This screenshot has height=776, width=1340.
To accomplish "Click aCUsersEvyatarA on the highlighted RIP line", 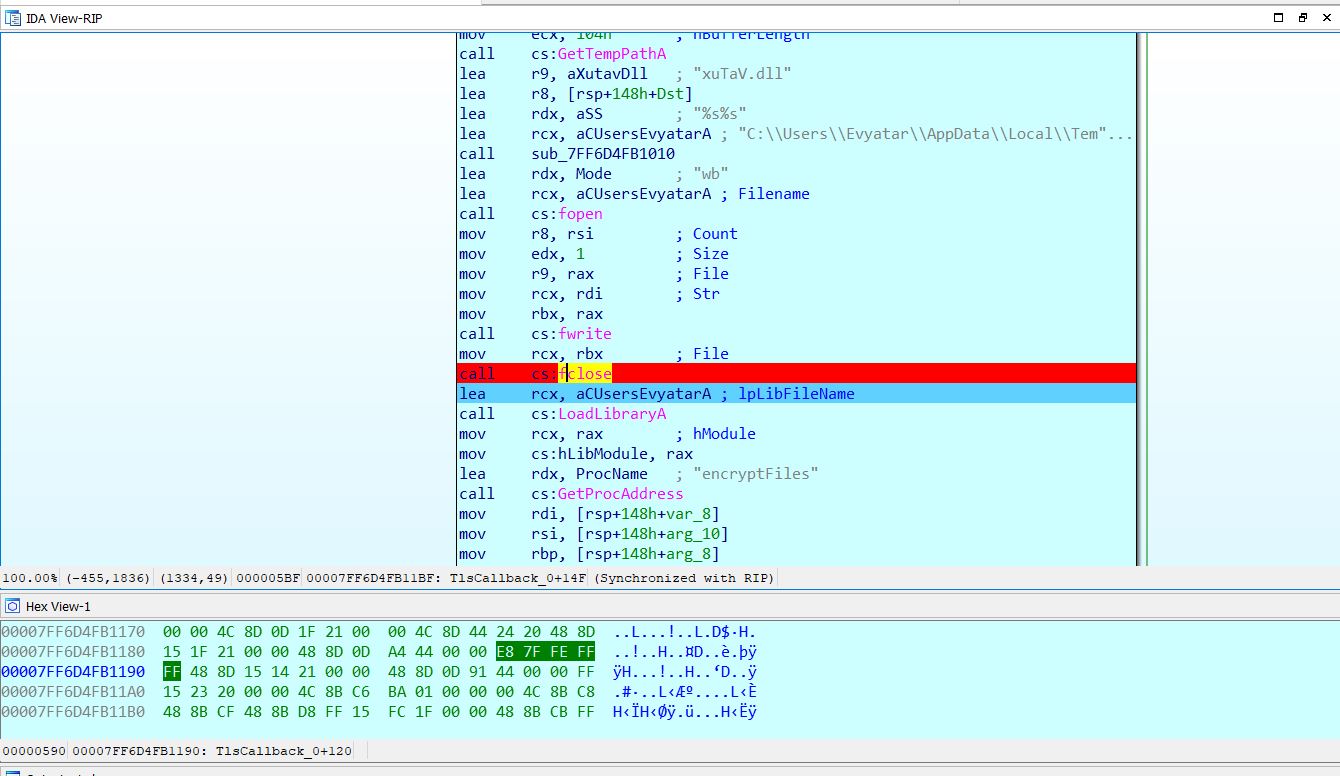I will (643, 394).
